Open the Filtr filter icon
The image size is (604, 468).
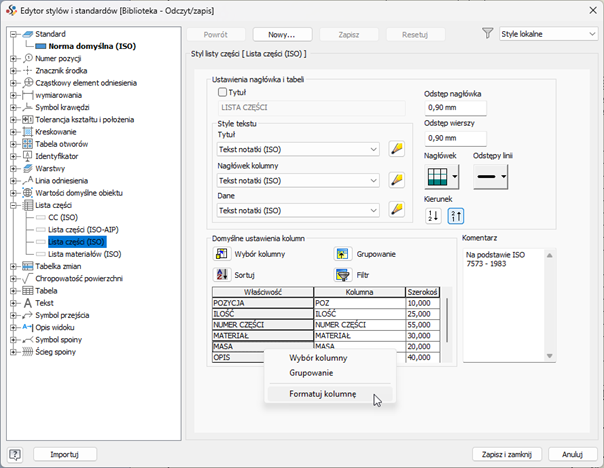[342, 274]
